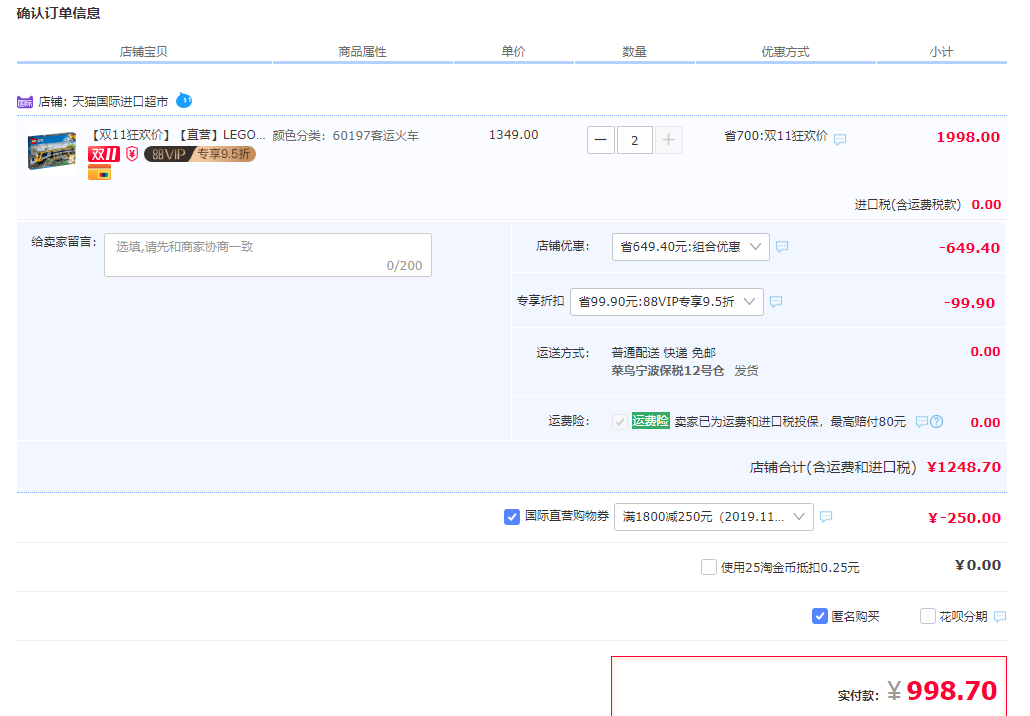This screenshot has height=716, width=1030.
Task: Click the quantity field showing 2
Action: tap(635, 140)
